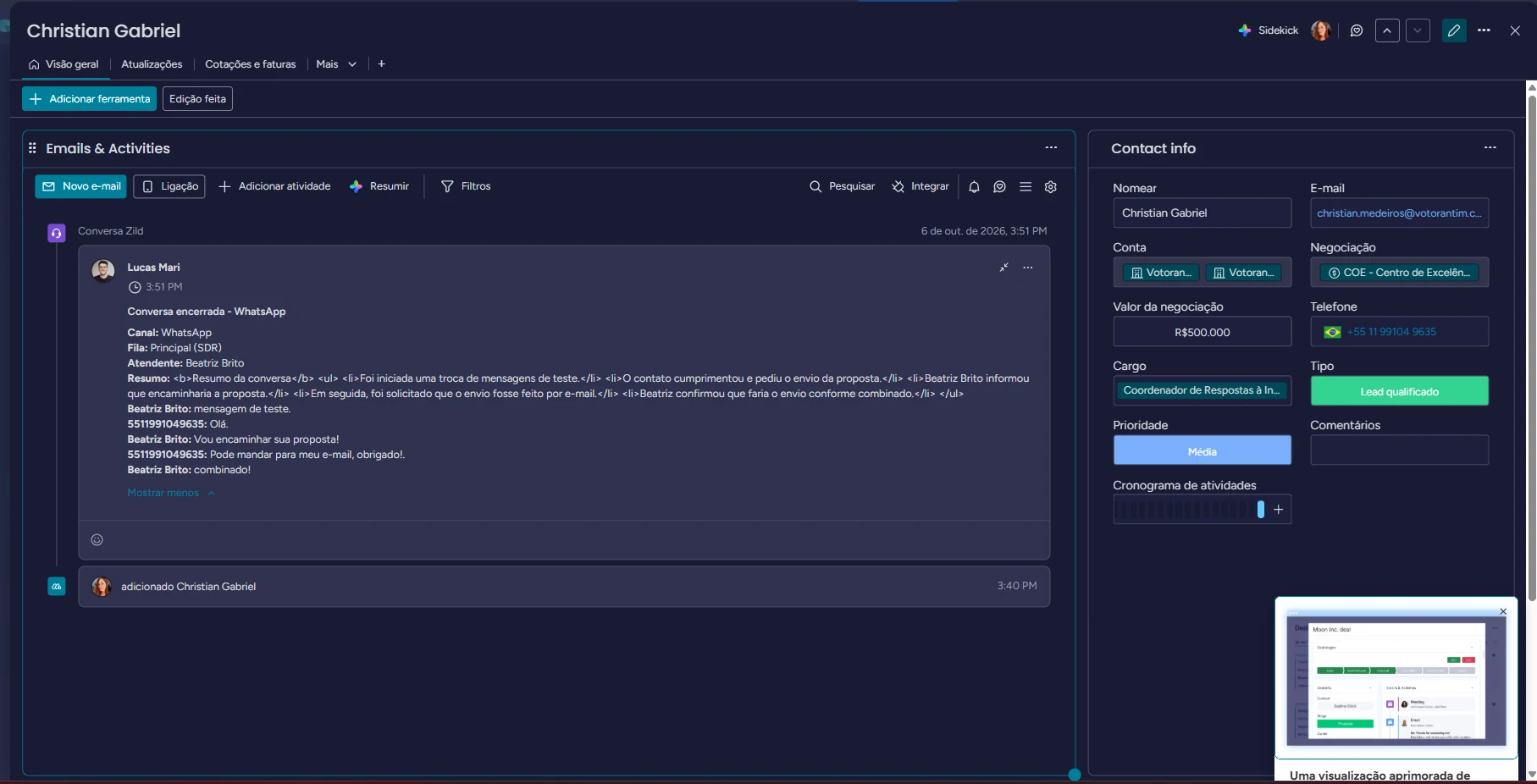The image size is (1537, 784).
Task: Collapse text with Mostrar menos
Action: [x=171, y=493]
